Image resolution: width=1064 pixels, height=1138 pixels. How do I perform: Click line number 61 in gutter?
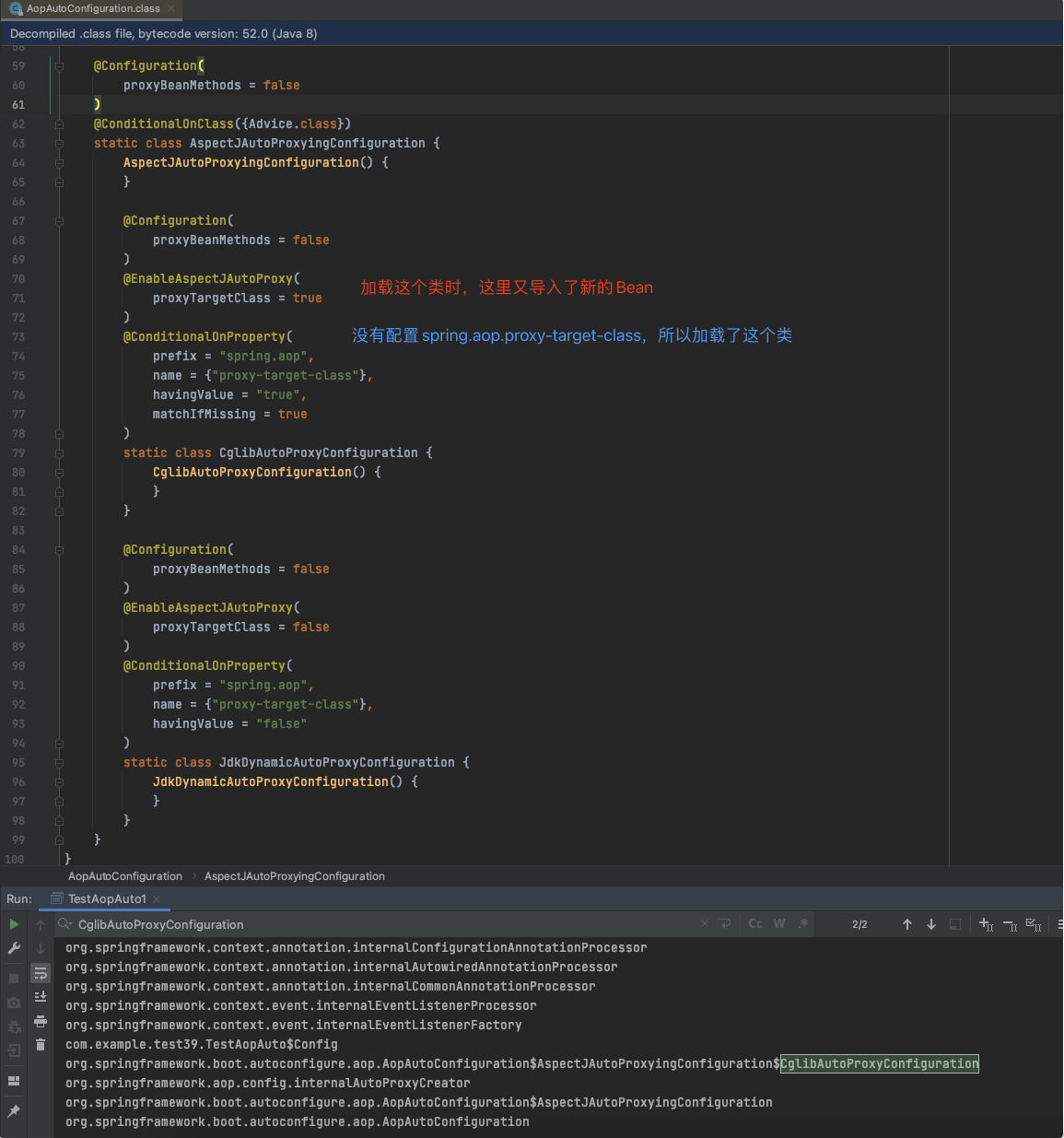(18, 105)
